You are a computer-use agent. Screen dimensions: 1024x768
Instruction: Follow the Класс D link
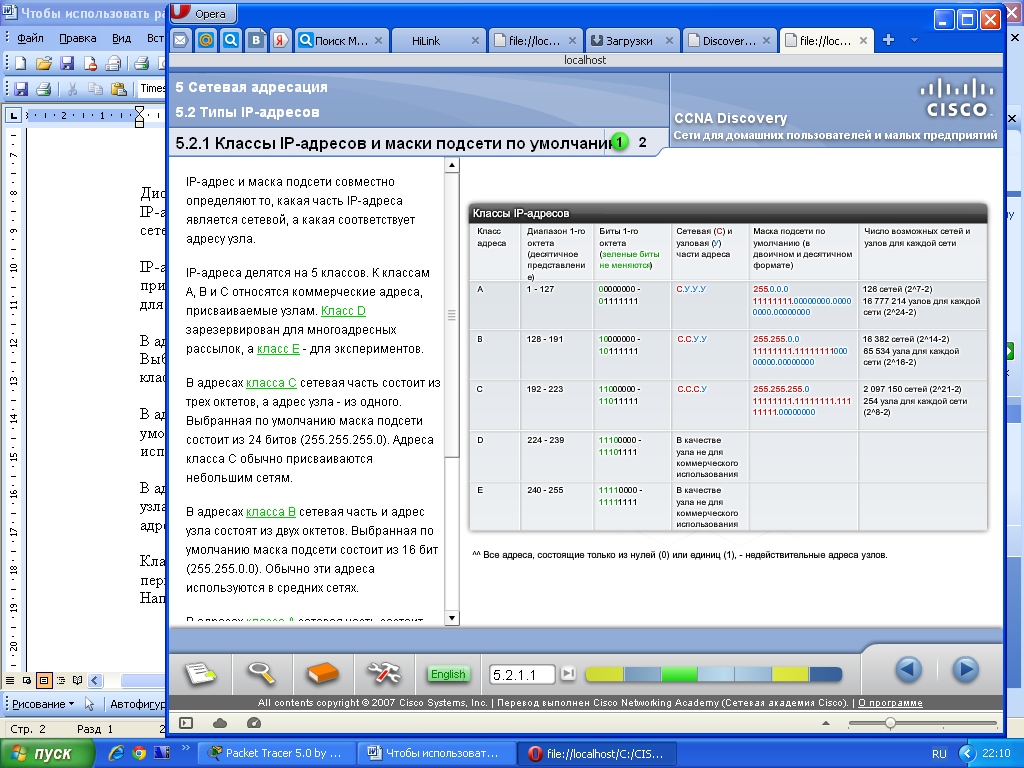344,311
